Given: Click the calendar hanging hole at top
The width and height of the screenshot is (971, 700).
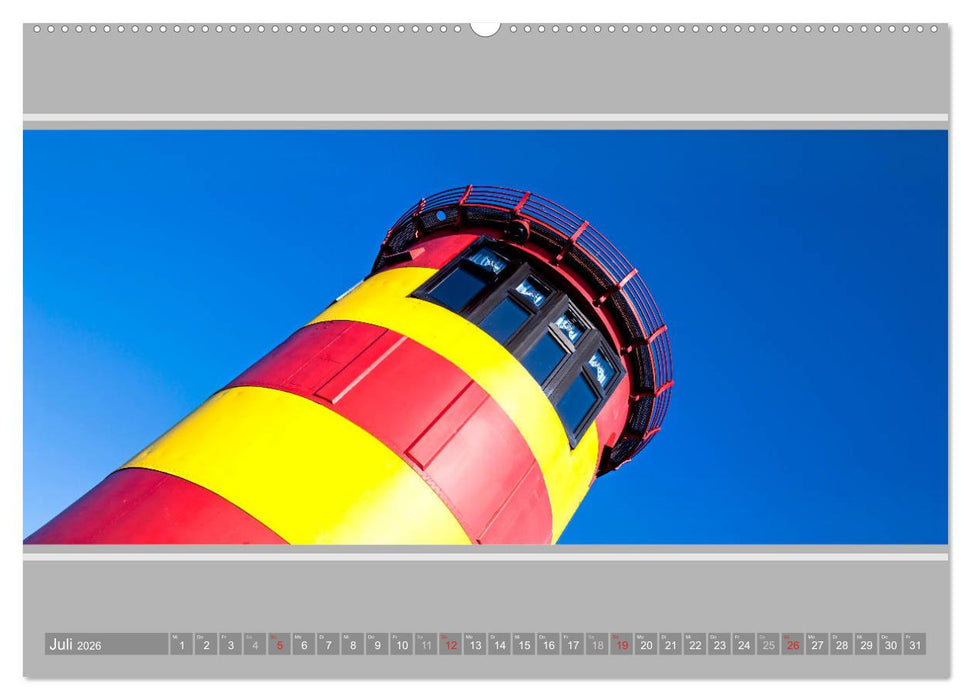Looking at the screenshot, I should 485,27.
